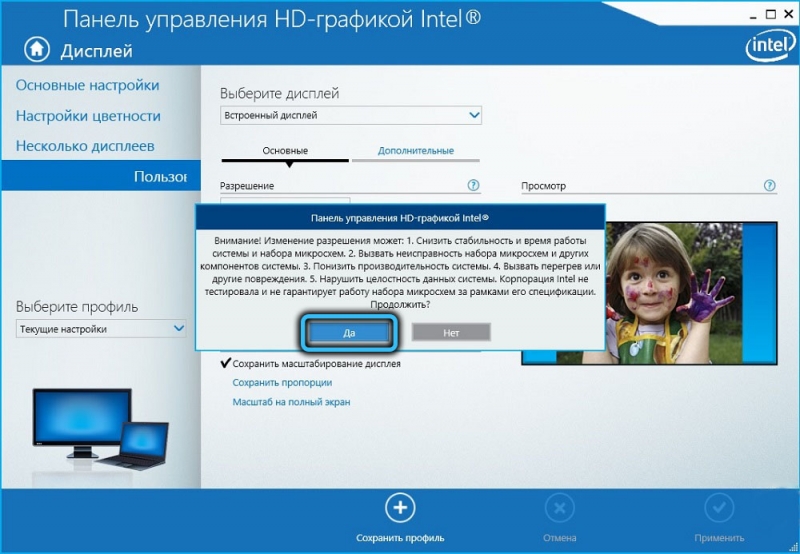The image size is (800, 554).
Task: Click the Выберите дисплей heading
Action: [280, 93]
